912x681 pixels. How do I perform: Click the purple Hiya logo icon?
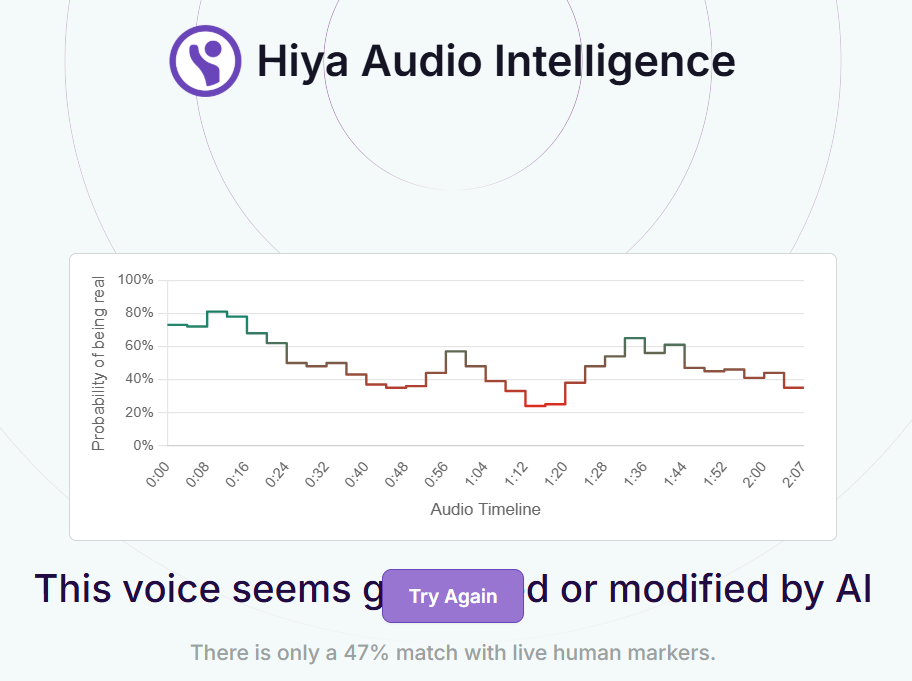205,61
